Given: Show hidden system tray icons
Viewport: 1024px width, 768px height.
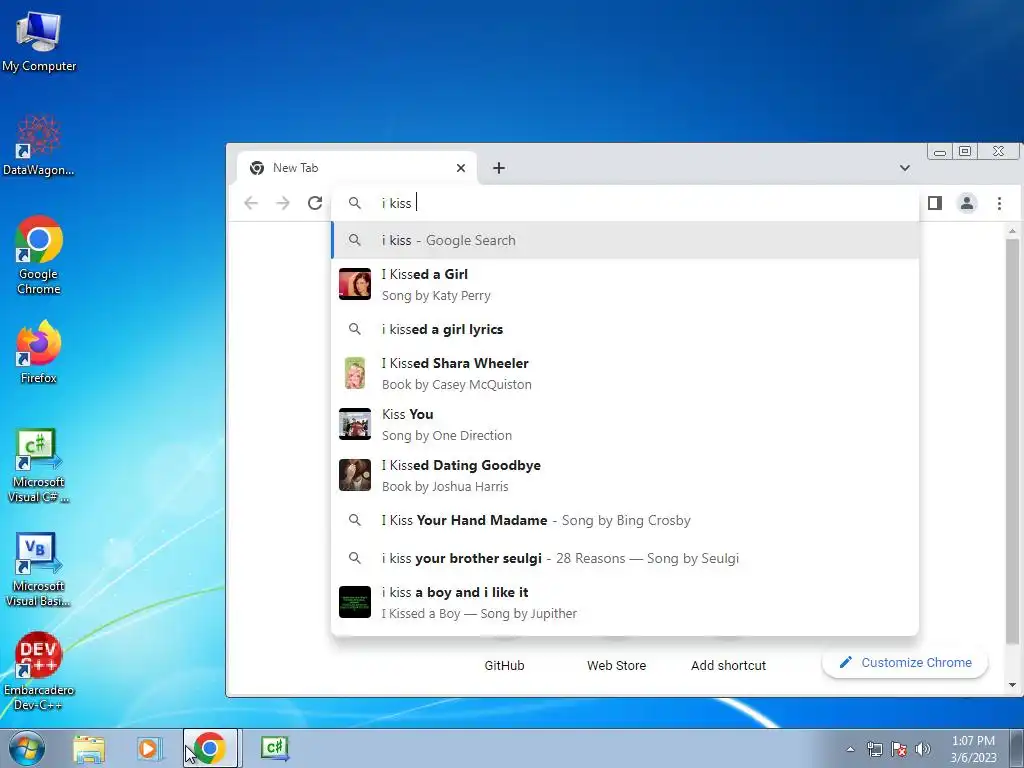Looking at the screenshot, I should tap(850, 749).
